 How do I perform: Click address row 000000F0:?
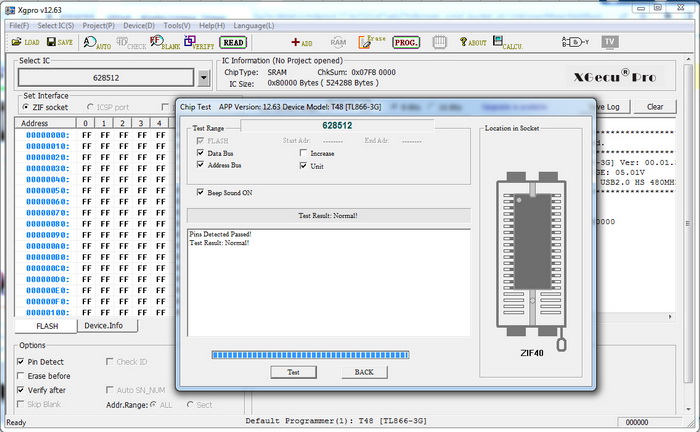(47, 301)
